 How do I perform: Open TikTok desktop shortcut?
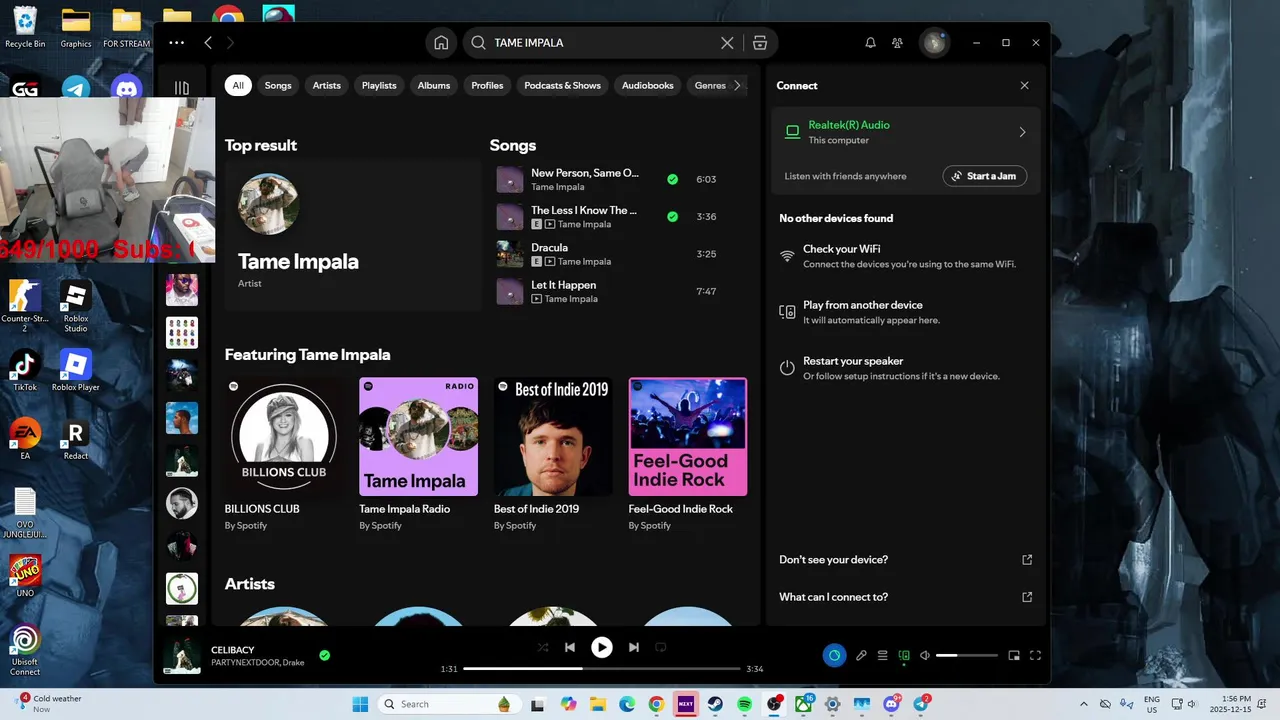click(x=25, y=369)
